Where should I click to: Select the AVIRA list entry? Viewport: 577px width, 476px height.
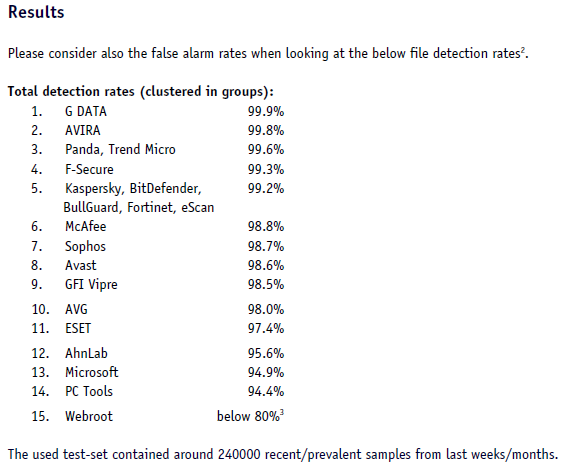82,130
